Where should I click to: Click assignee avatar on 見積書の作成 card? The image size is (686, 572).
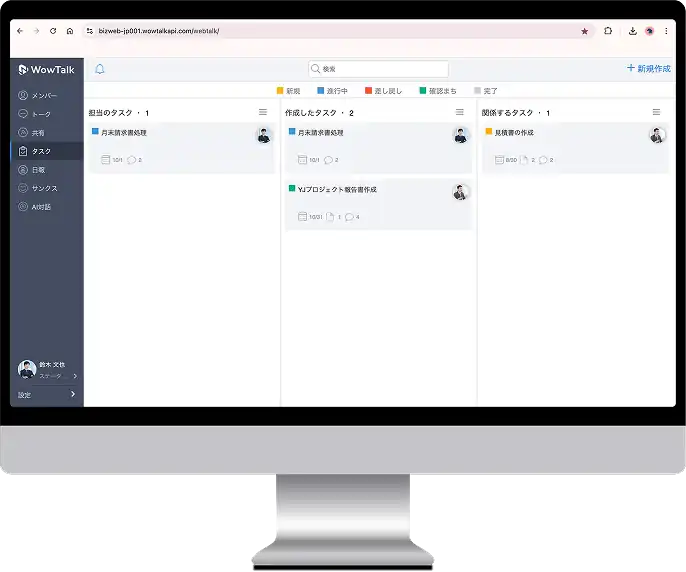pyautogui.click(x=657, y=135)
